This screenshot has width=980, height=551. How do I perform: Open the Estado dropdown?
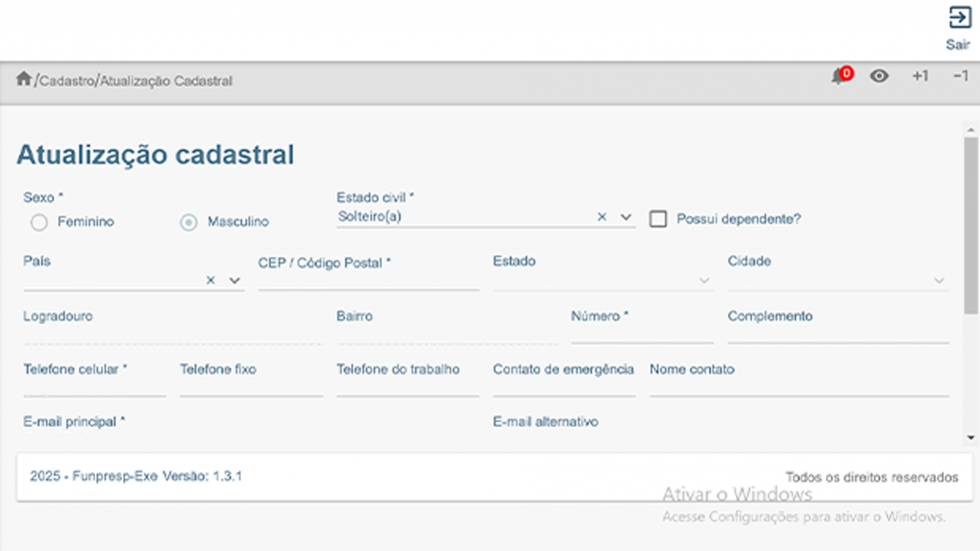pos(704,281)
